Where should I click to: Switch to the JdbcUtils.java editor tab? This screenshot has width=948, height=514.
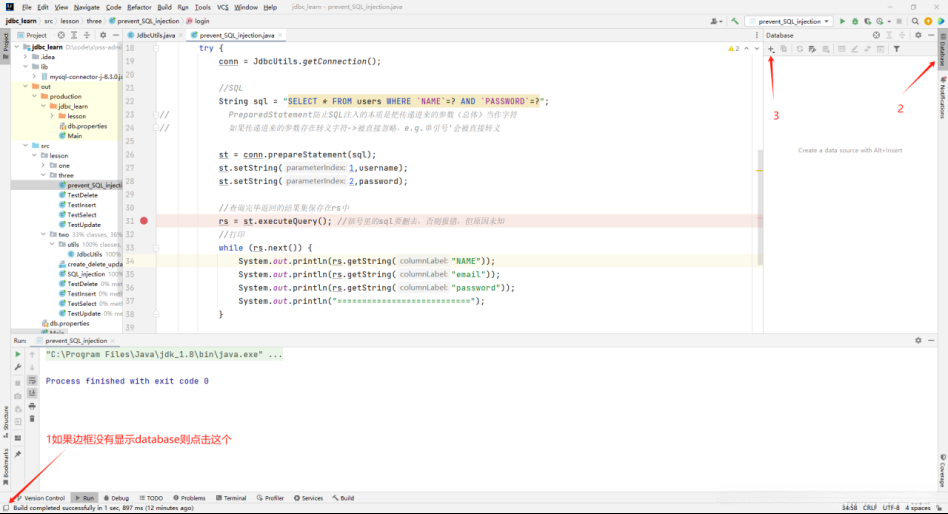(x=155, y=35)
